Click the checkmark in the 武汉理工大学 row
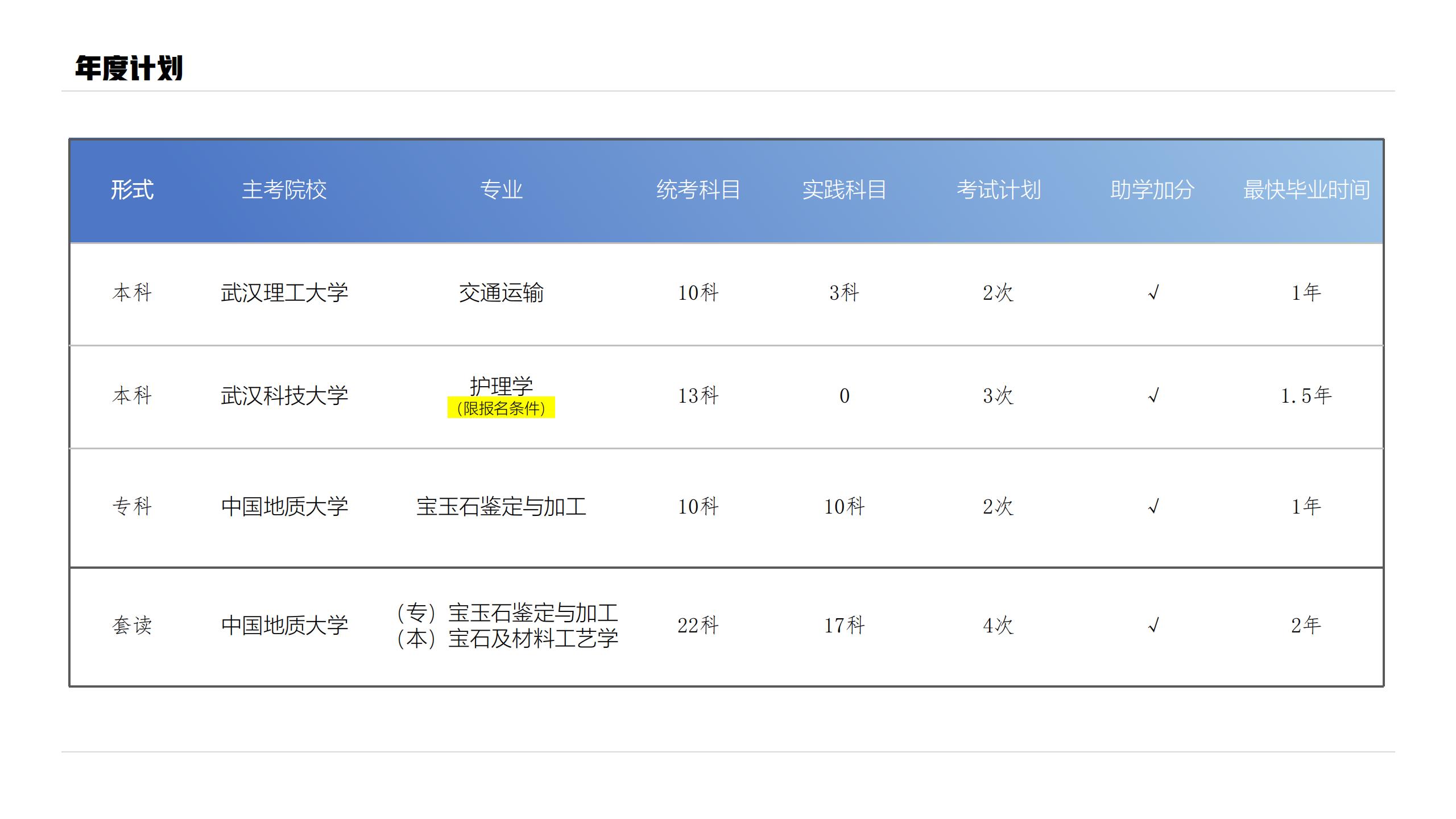 1153,293
